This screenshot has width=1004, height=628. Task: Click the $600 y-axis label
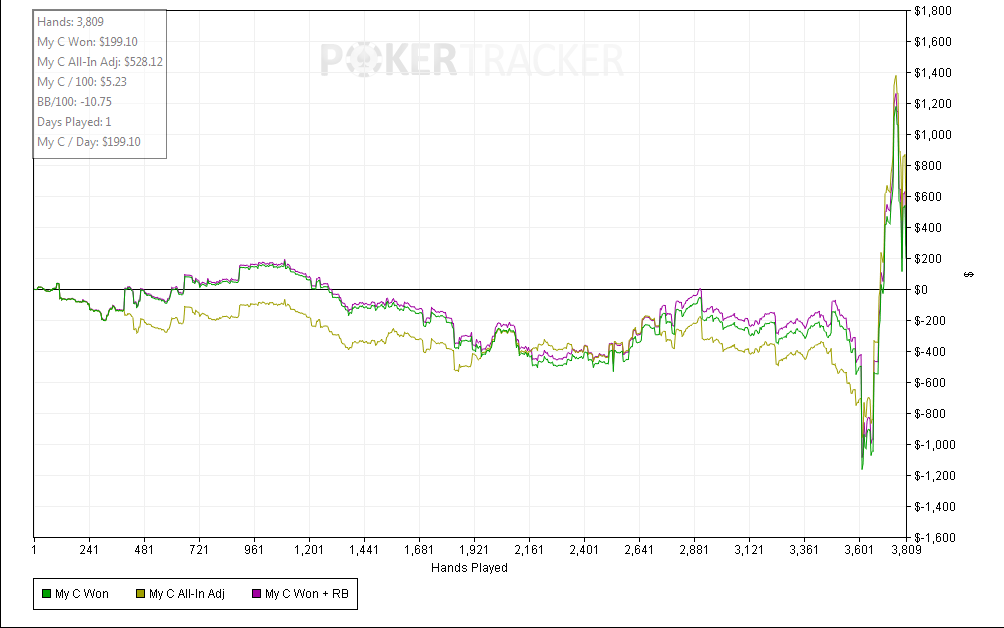click(x=928, y=197)
